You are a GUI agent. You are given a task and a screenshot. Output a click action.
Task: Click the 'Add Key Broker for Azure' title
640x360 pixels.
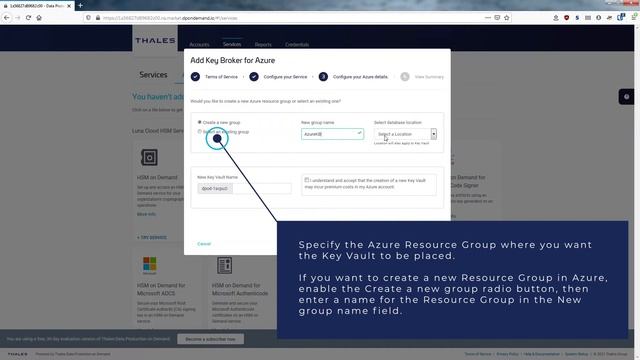pos(233,60)
